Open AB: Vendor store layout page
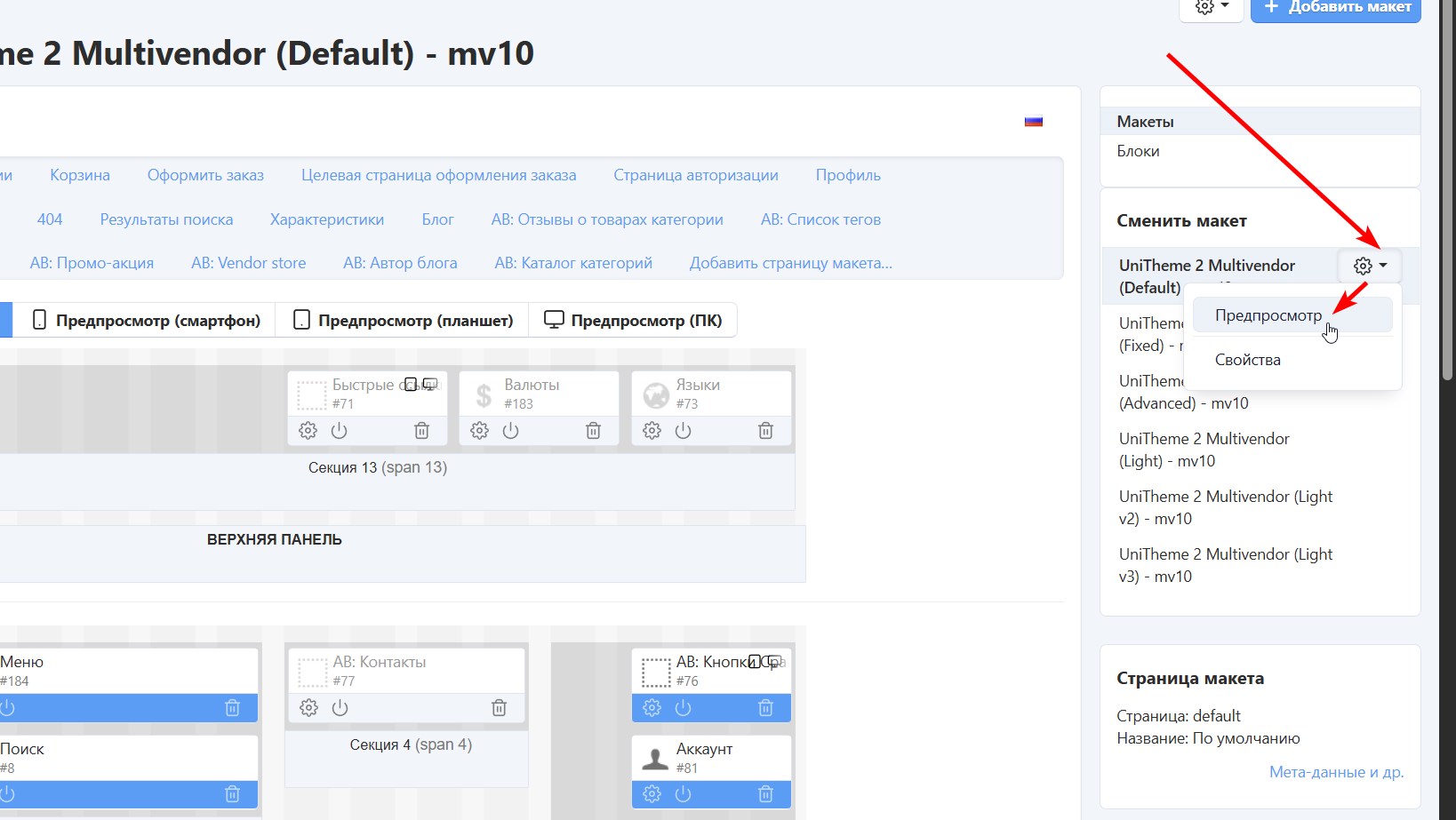 pyautogui.click(x=248, y=263)
